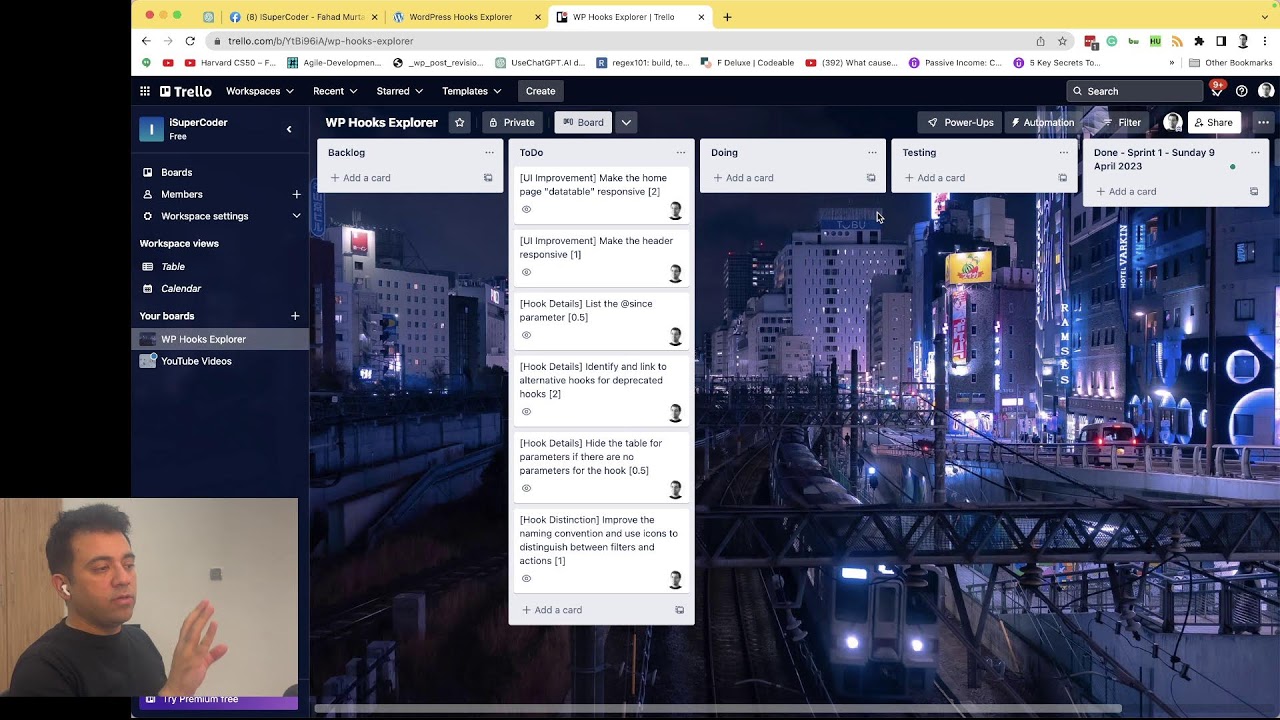Toggle watch icon on home page datatable card
1280x720 pixels.
point(526,209)
